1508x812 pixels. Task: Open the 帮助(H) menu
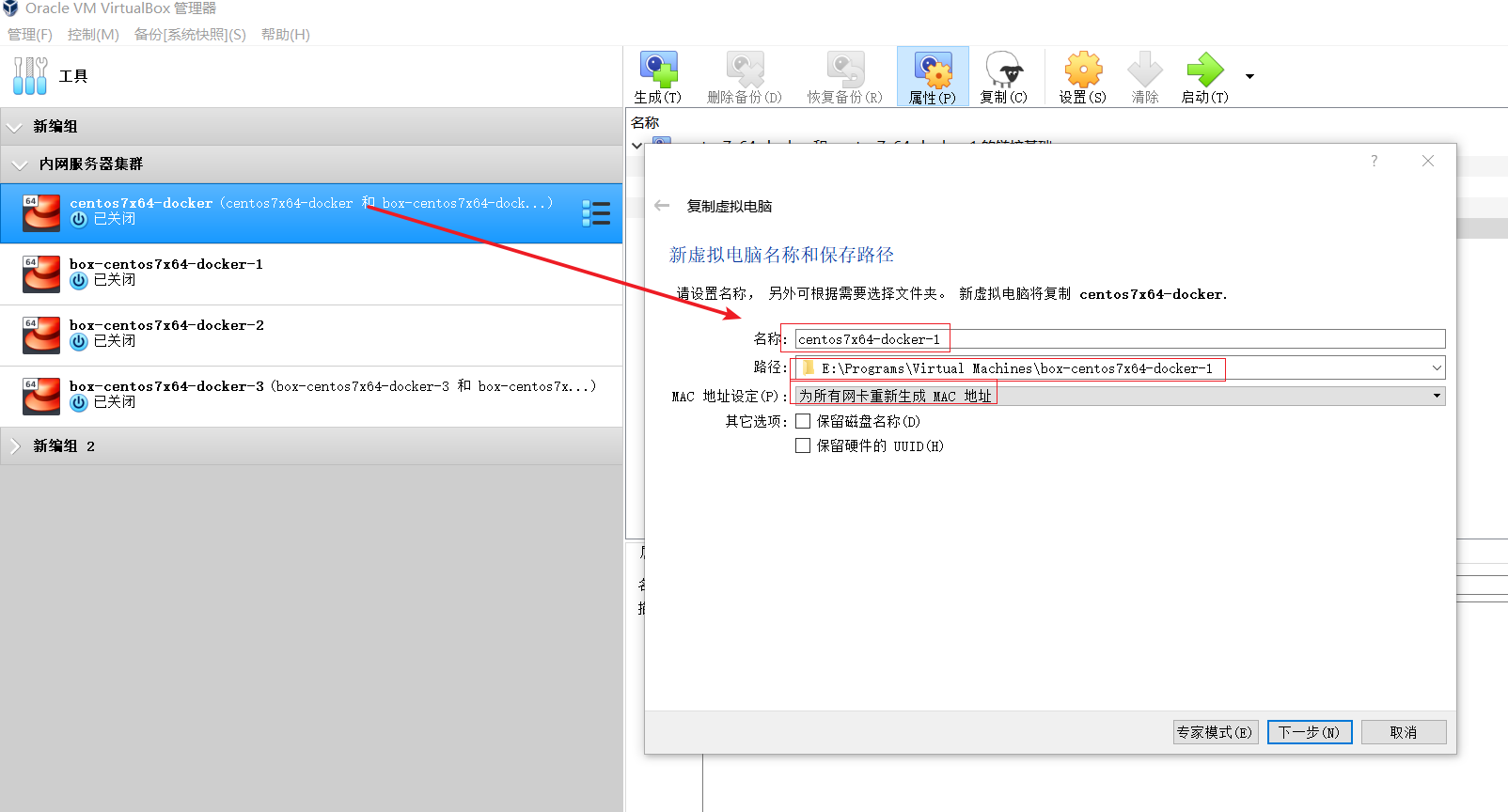tap(286, 35)
